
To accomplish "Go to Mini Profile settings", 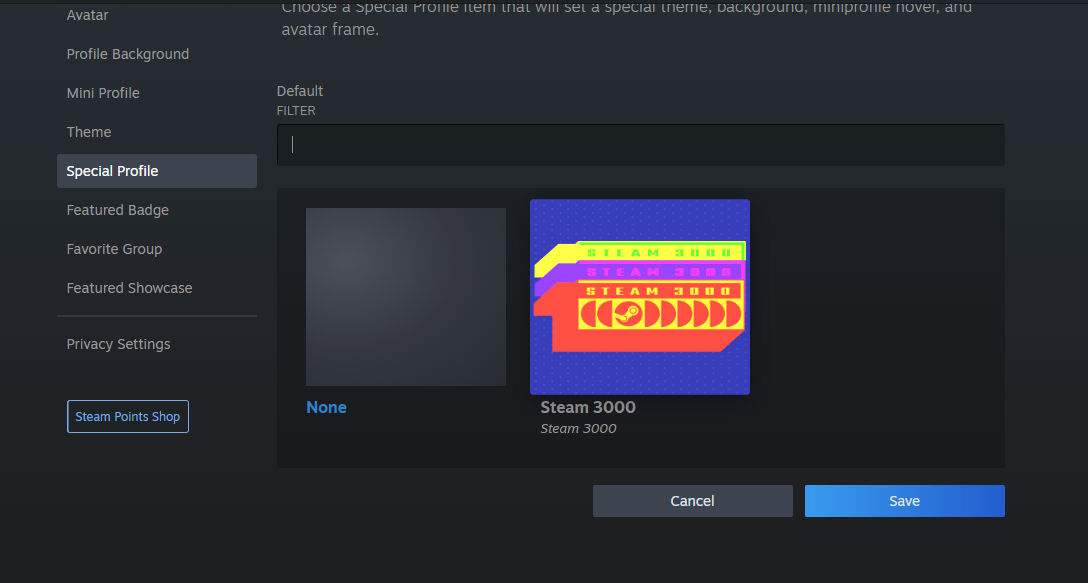I will [x=103, y=93].
